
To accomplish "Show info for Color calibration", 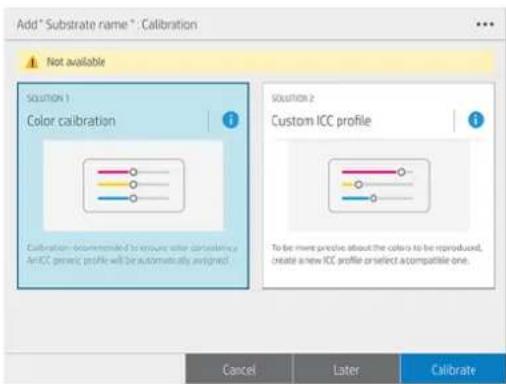I will point(231,120).
